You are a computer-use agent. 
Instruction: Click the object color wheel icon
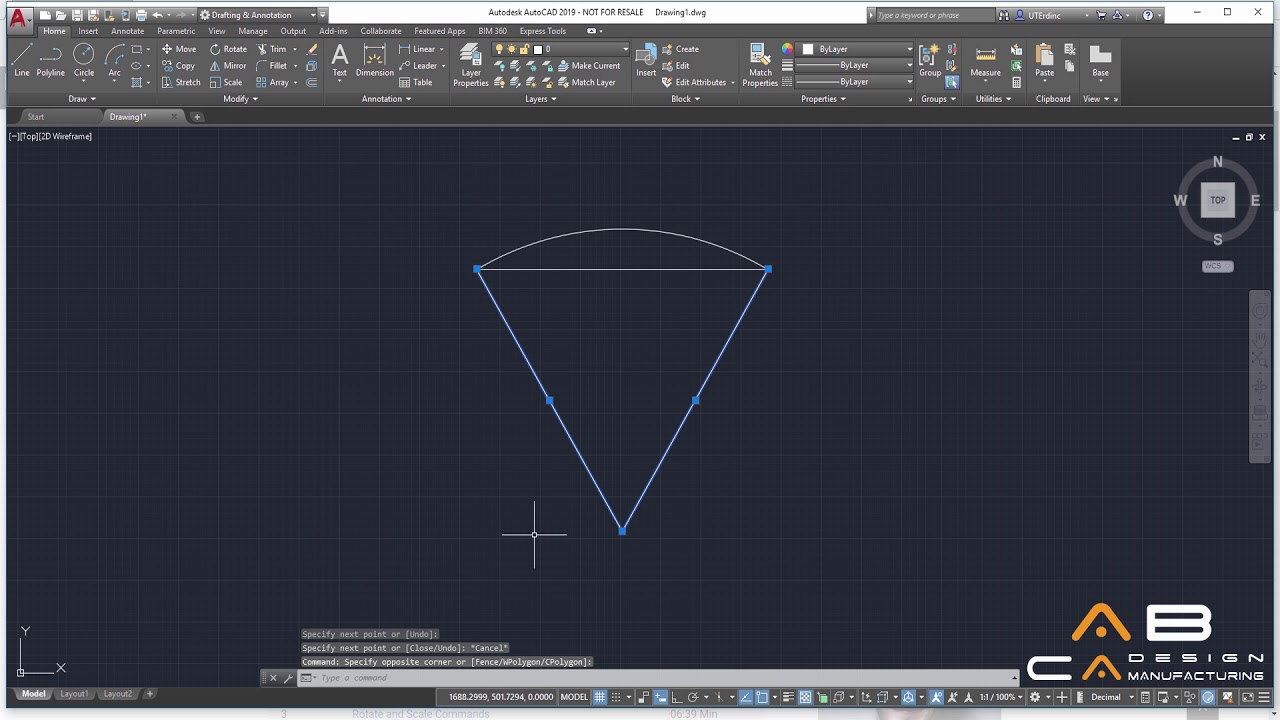tap(787, 49)
